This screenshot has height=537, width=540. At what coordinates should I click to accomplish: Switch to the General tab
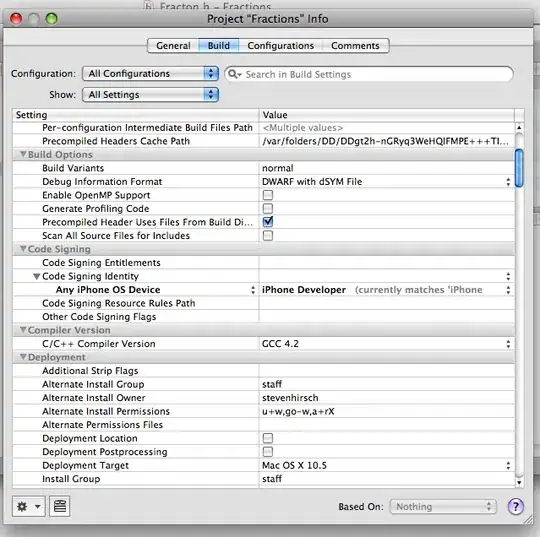(x=173, y=45)
